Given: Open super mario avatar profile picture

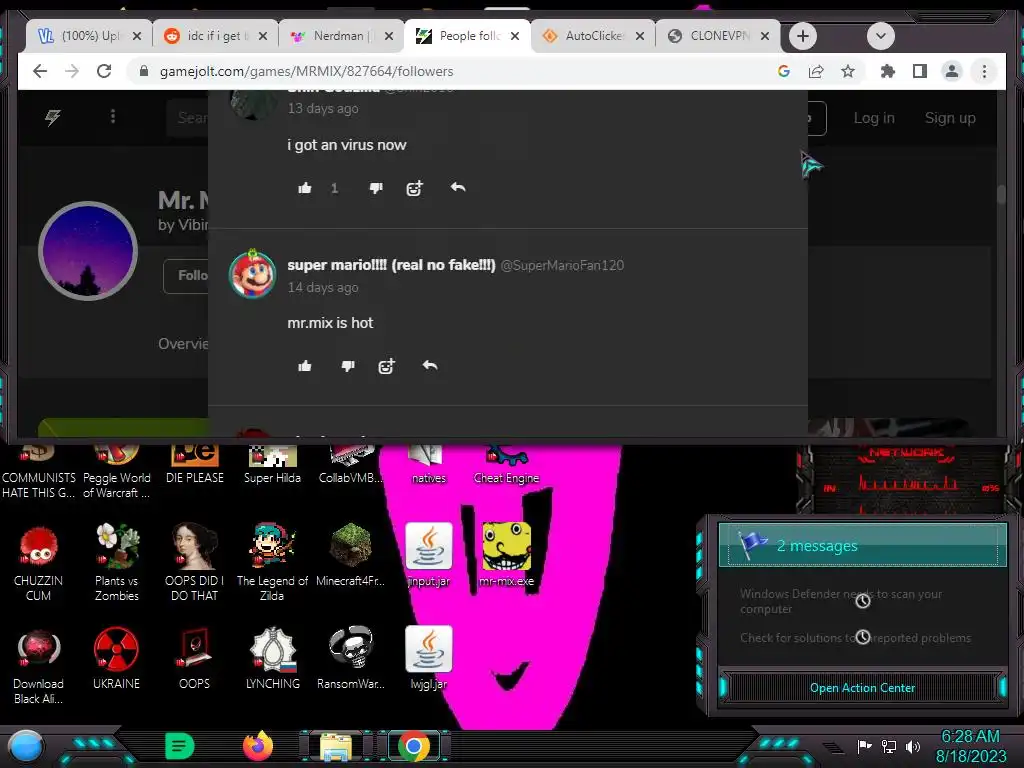Looking at the screenshot, I should [253, 274].
